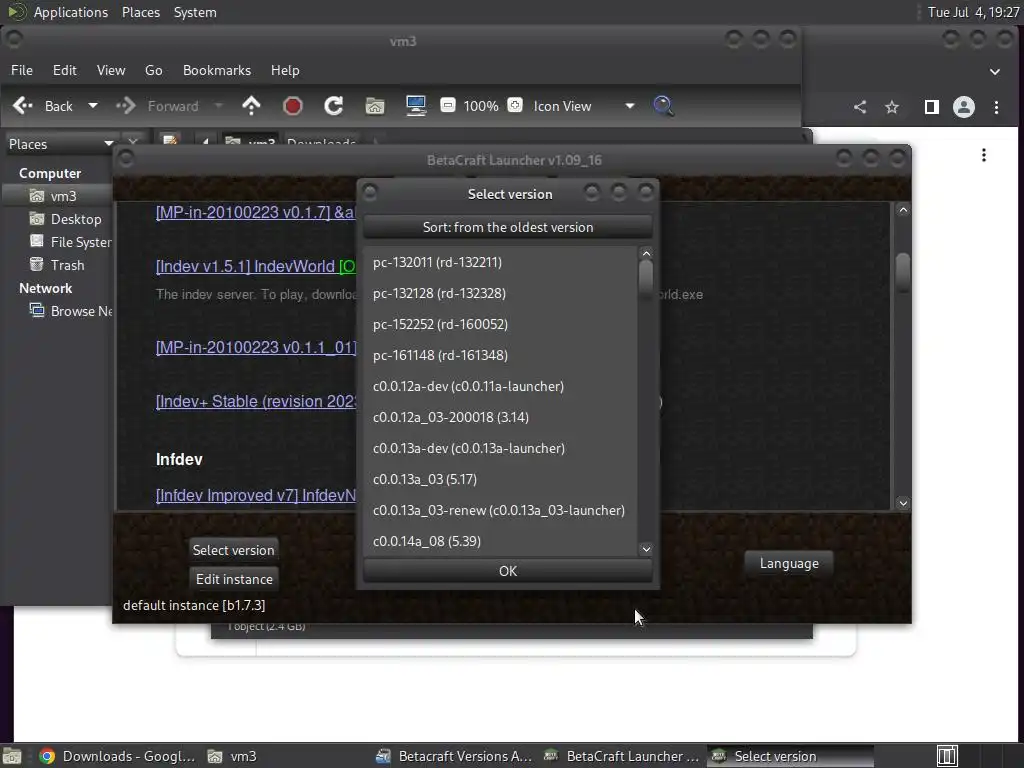
Task: Open the Icon View mode dropdown
Action: click(584, 106)
